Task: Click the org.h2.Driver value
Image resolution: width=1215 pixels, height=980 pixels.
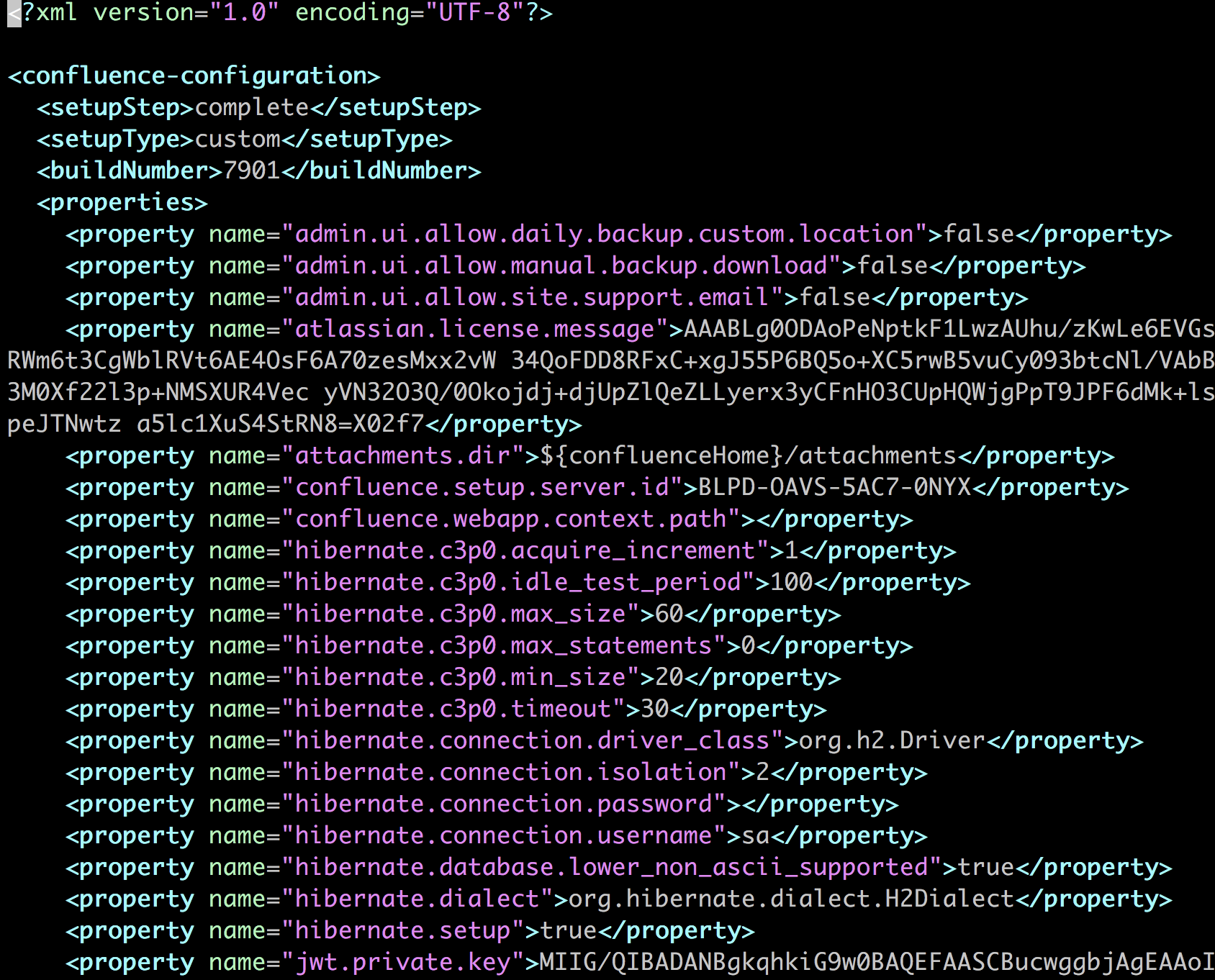Action: point(892,740)
